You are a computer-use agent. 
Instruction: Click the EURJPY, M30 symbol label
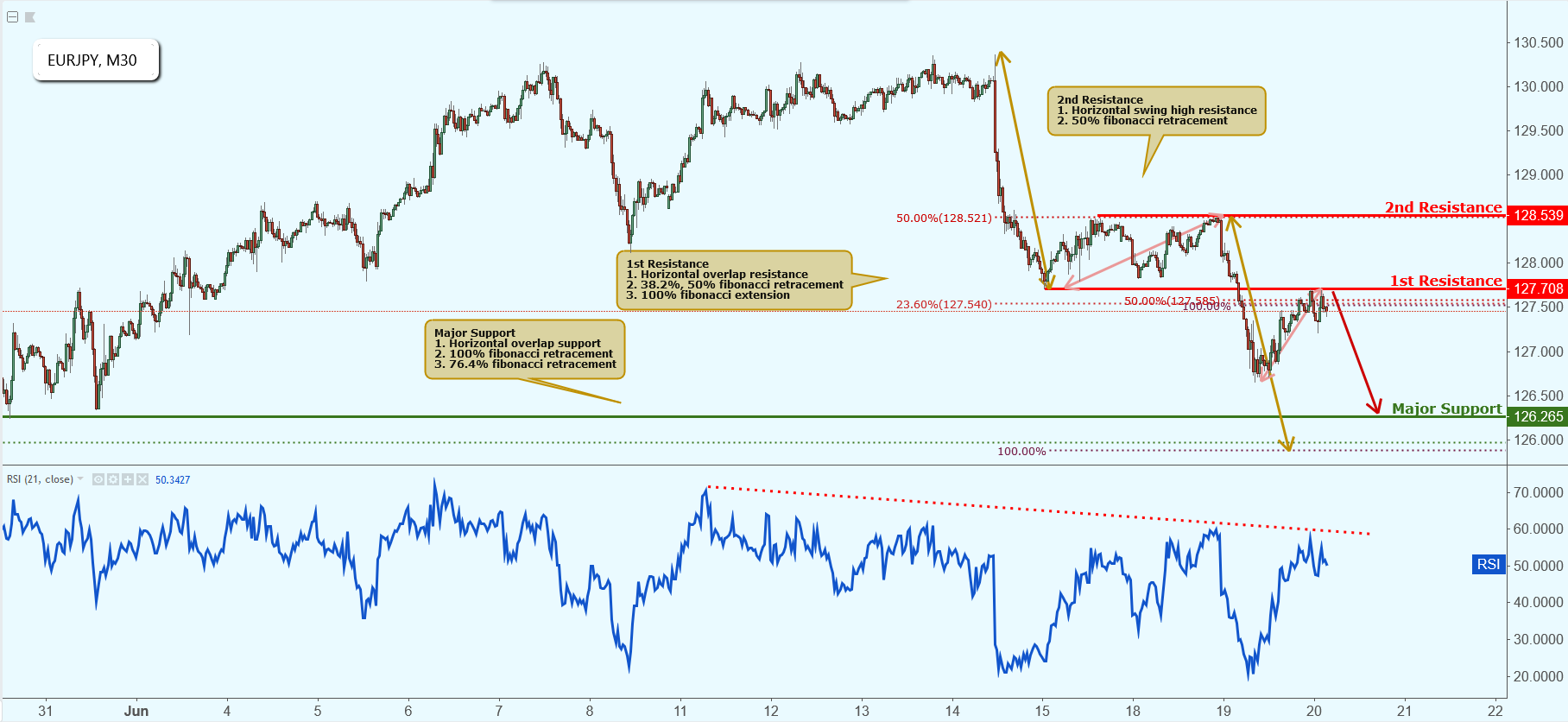(x=96, y=60)
